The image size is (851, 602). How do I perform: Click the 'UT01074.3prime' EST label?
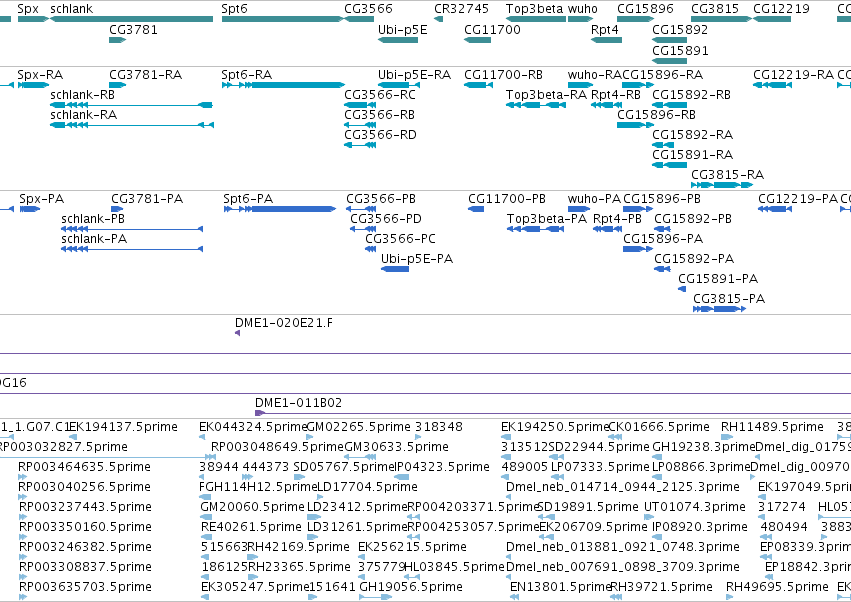[695, 507]
